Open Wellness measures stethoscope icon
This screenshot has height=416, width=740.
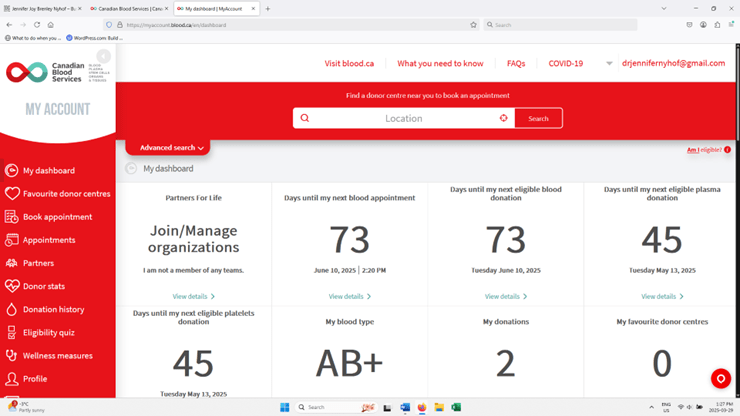(12, 356)
